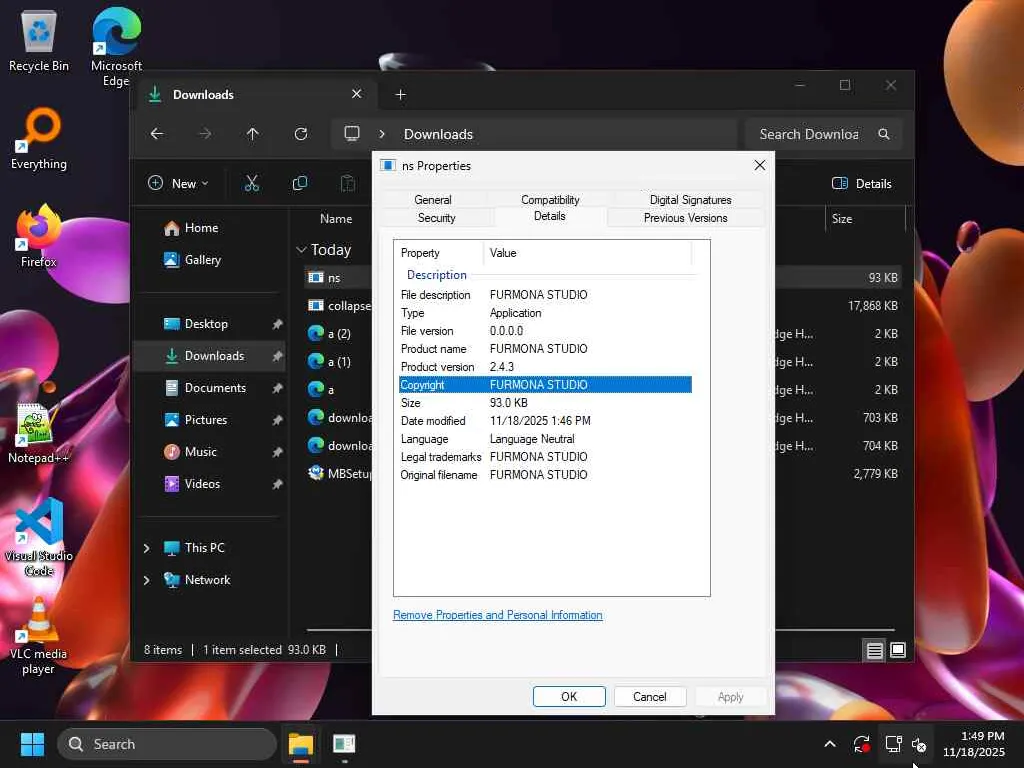Click the muted volume tray icon

(919, 744)
